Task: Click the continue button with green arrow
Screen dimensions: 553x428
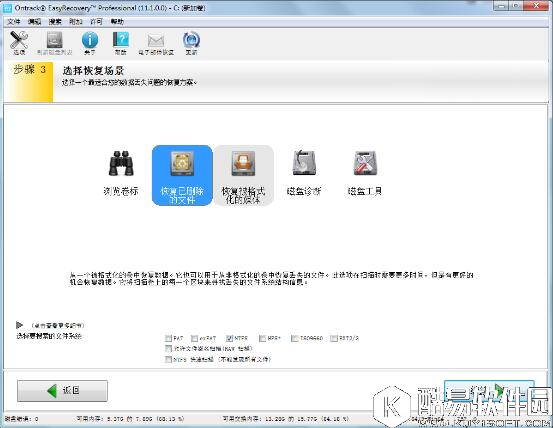Action: (489, 391)
